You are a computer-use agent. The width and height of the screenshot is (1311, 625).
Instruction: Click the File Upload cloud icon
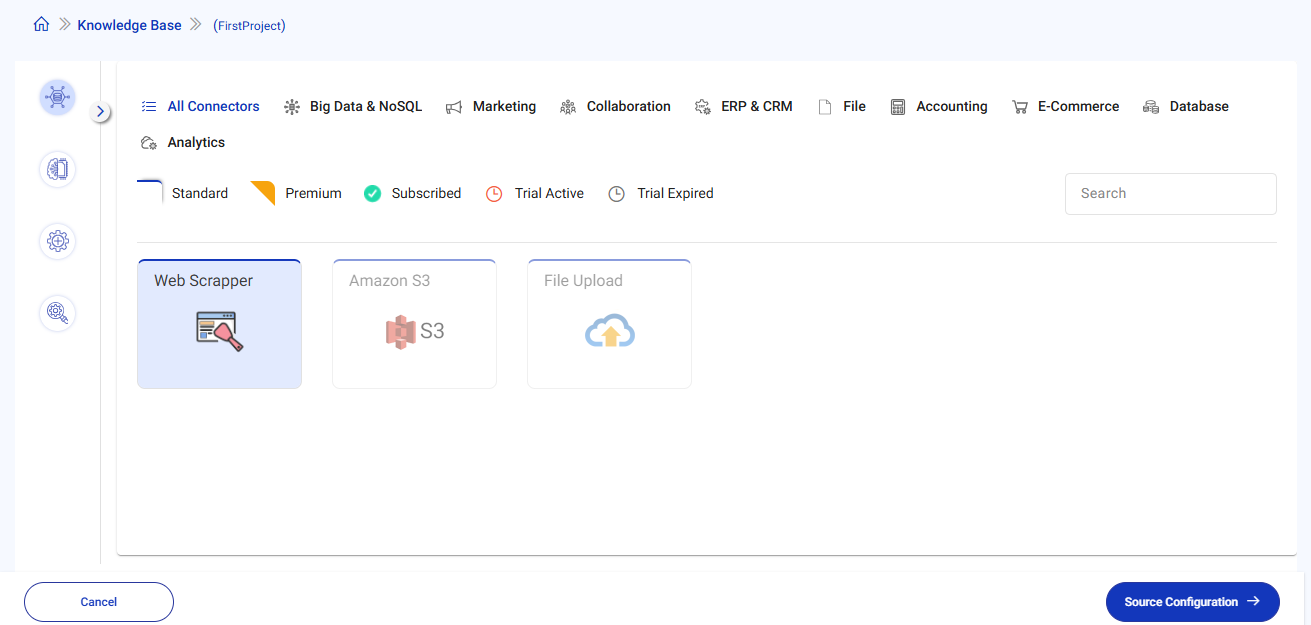click(x=610, y=331)
